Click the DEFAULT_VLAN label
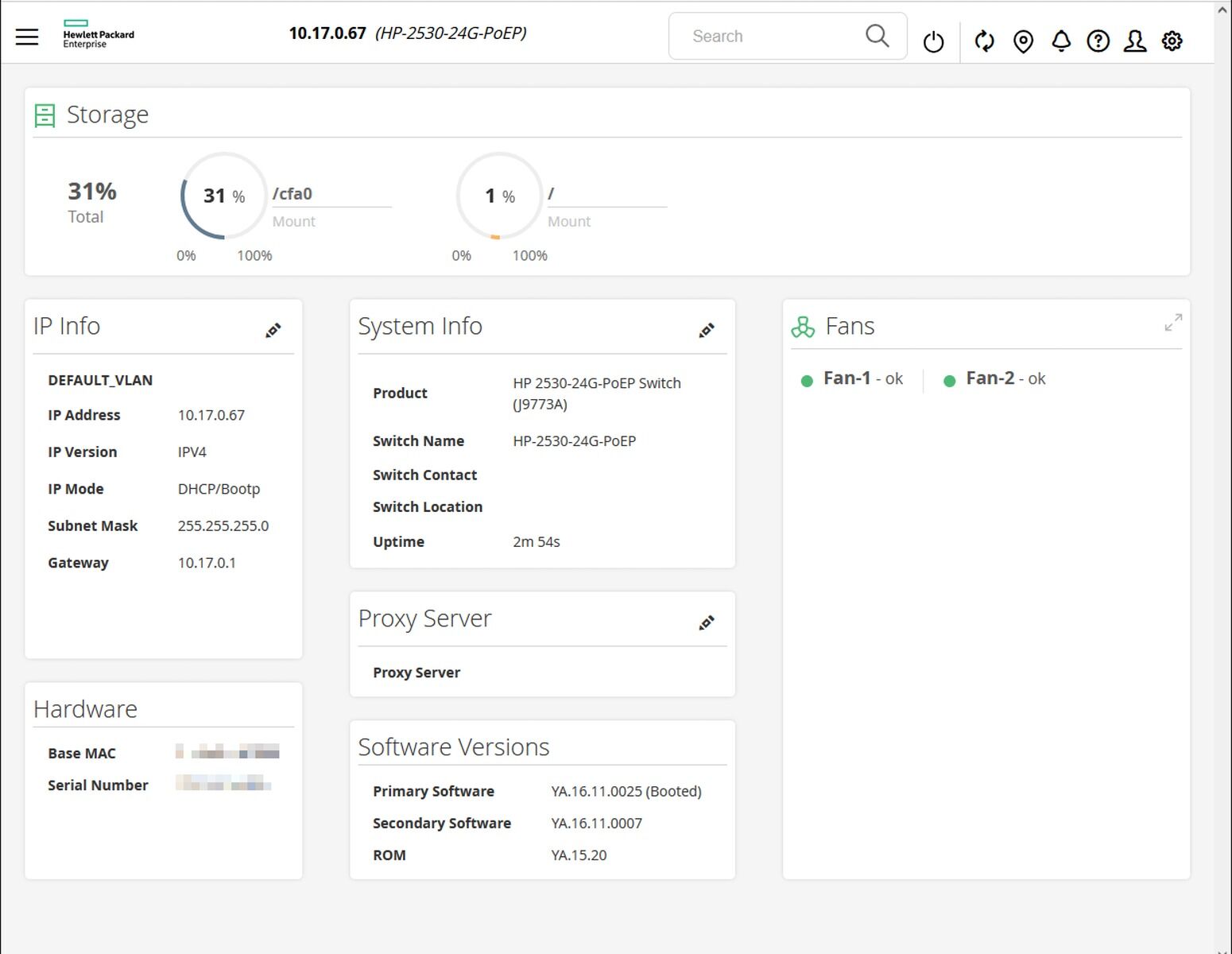 (100, 380)
